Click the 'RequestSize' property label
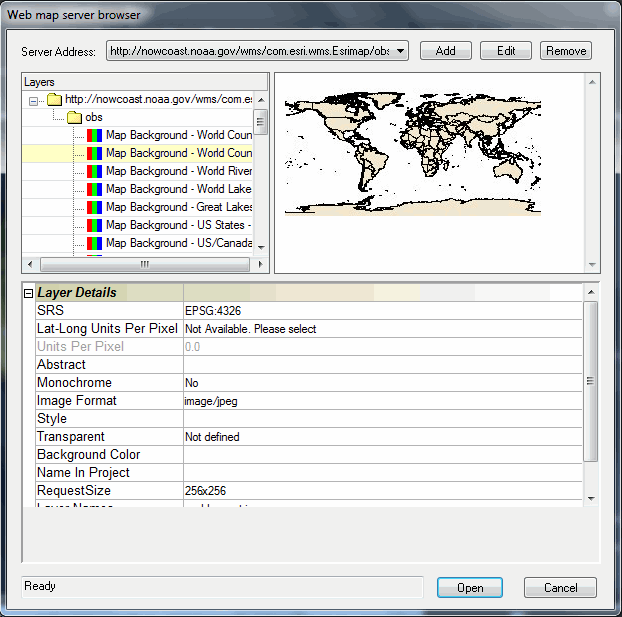Screen dimensions: 622x617 coord(74,490)
